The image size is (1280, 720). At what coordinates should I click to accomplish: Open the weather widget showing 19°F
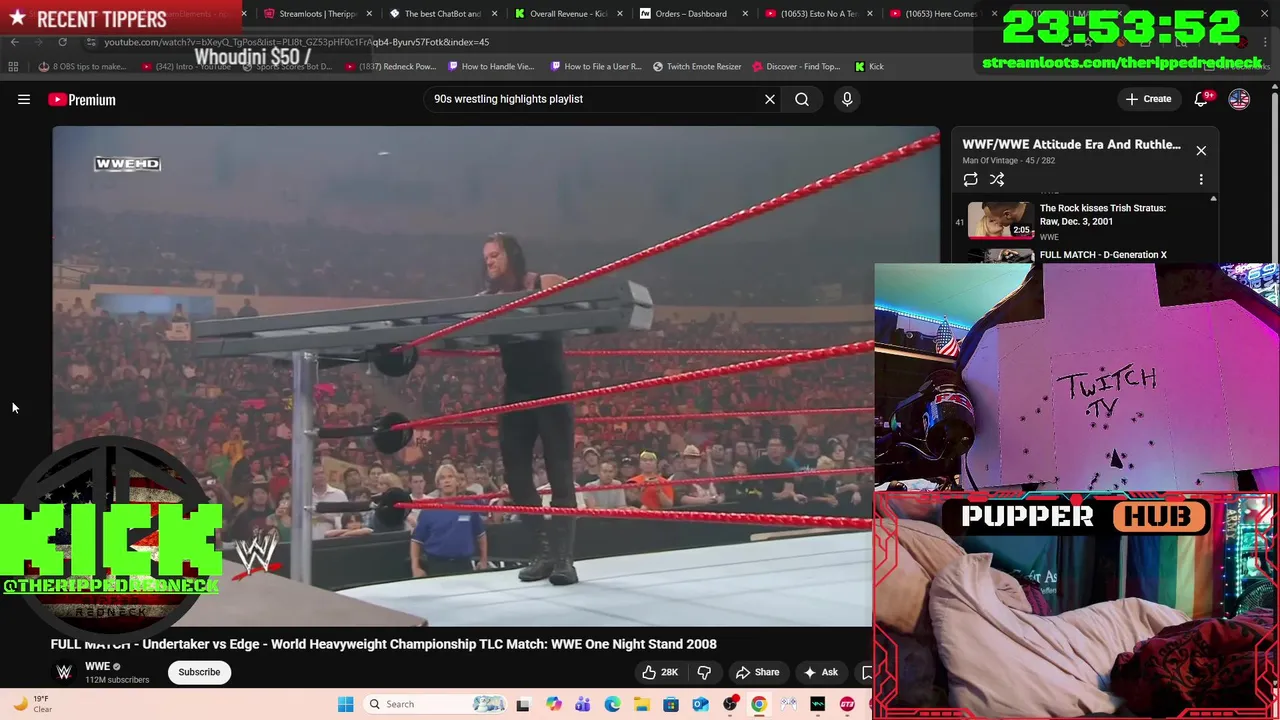(x=32, y=704)
